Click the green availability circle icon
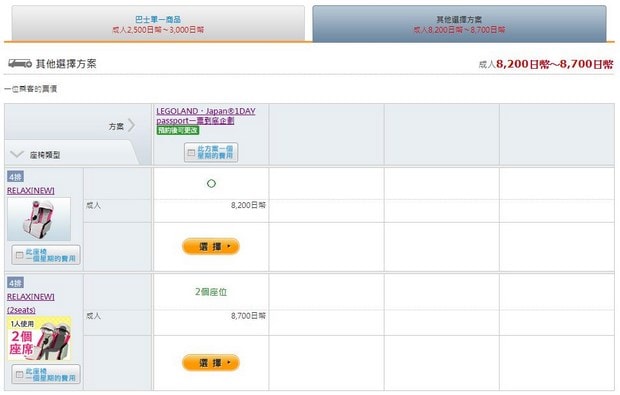The image size is (620, 395). (x=212, y=183)
